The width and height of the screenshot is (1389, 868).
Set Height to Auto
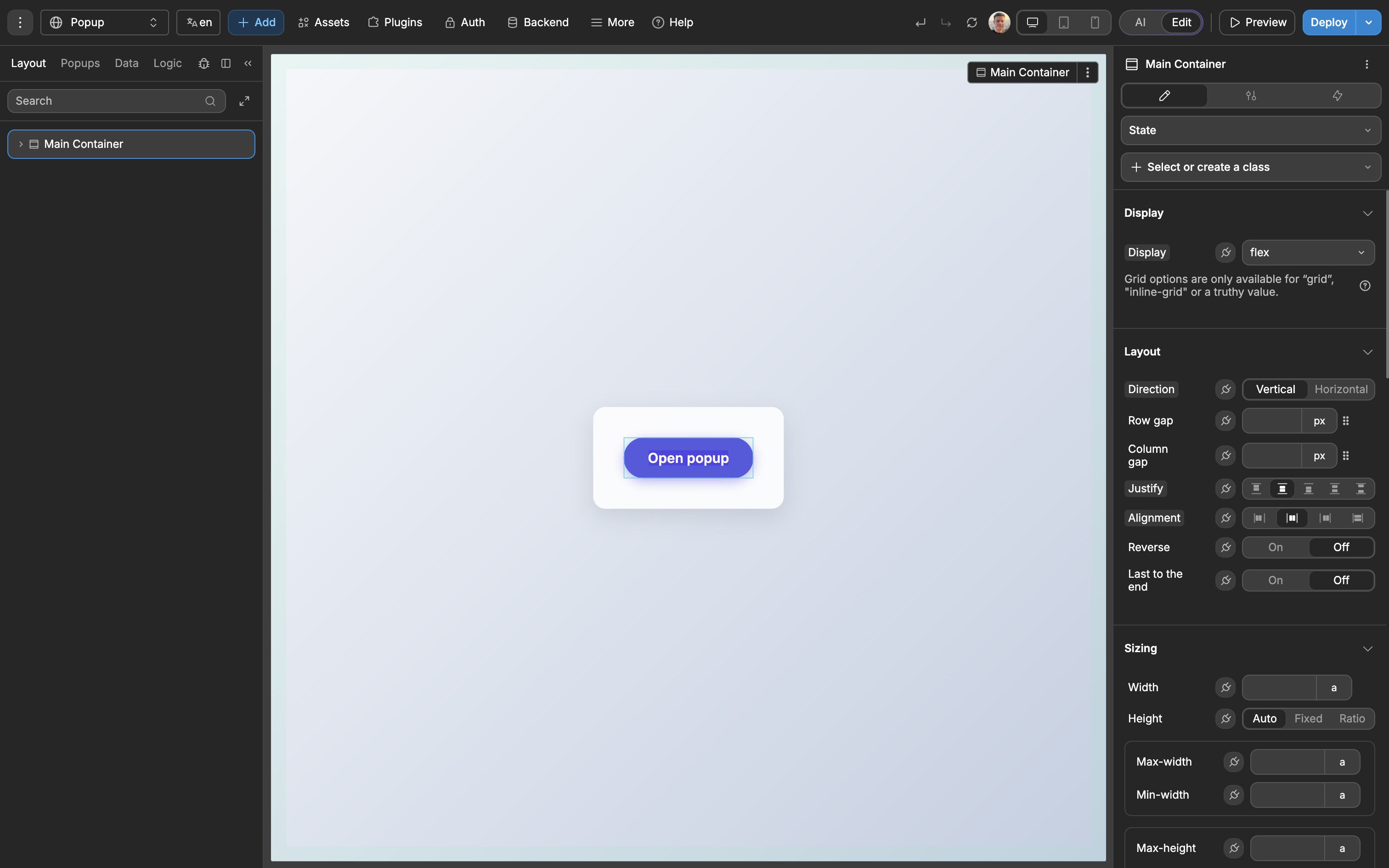(1265, 719)
